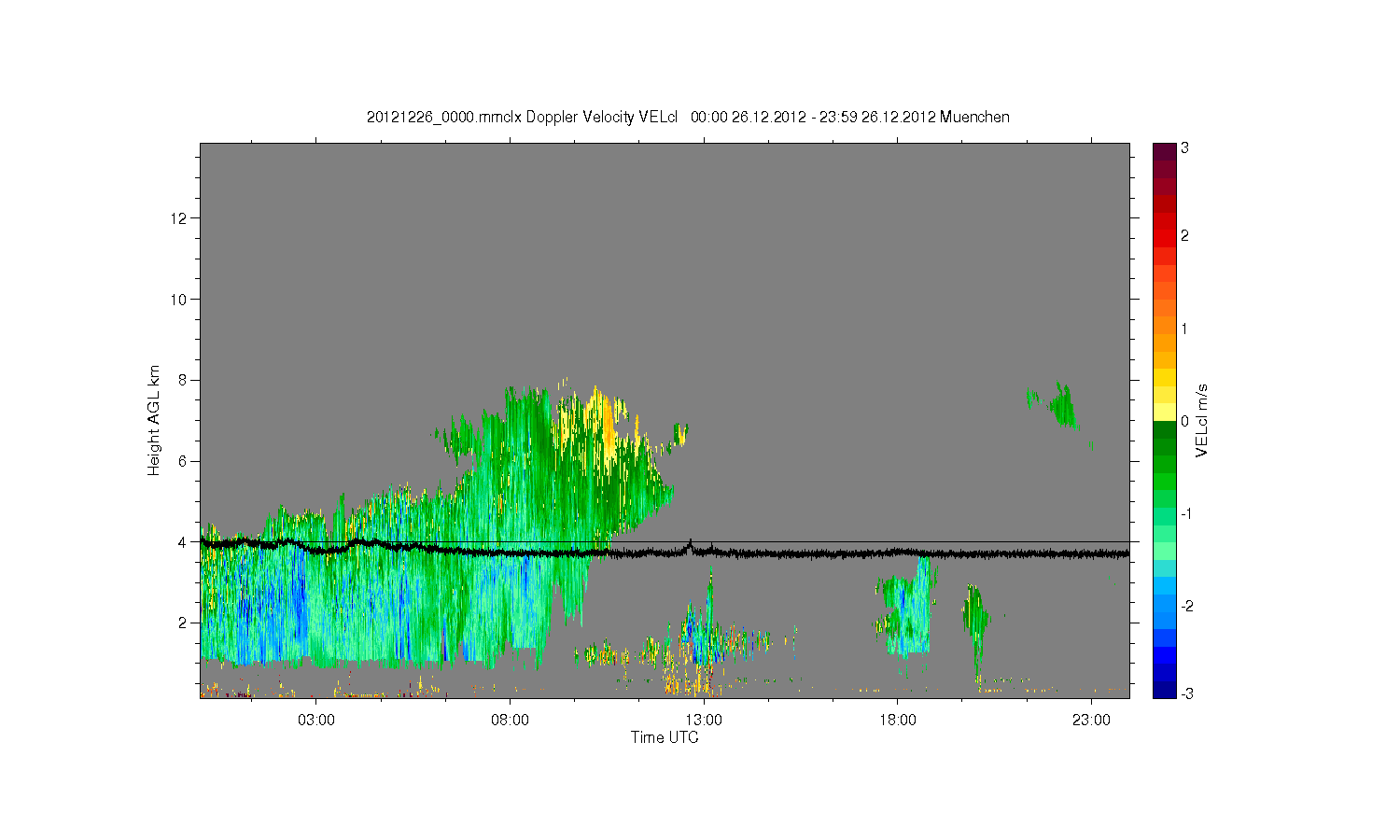Click the 23:00 time tick label
Image resolution: width=1400 pixels, height=840 pixels.
point(1091,721)
